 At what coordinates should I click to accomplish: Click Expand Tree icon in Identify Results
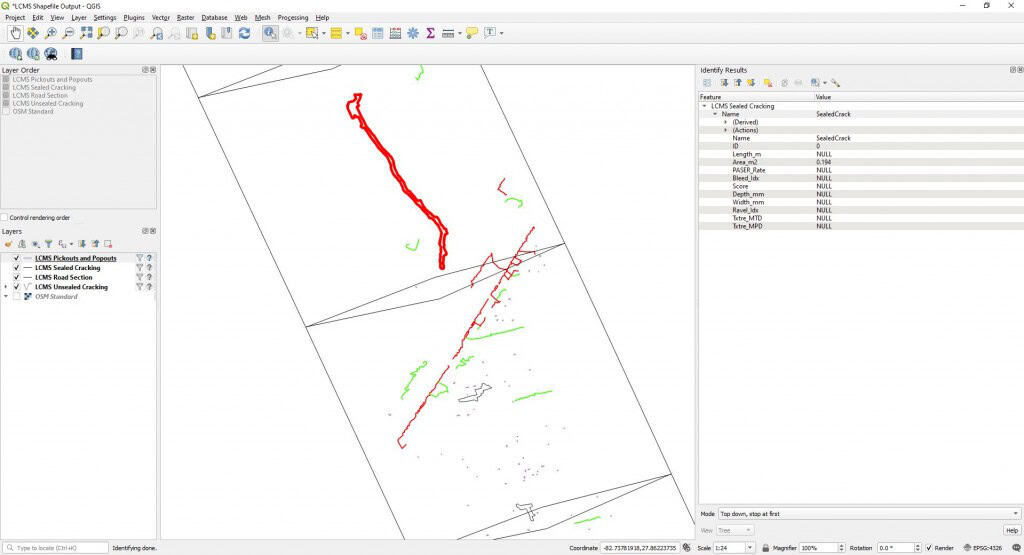point(724,83)
